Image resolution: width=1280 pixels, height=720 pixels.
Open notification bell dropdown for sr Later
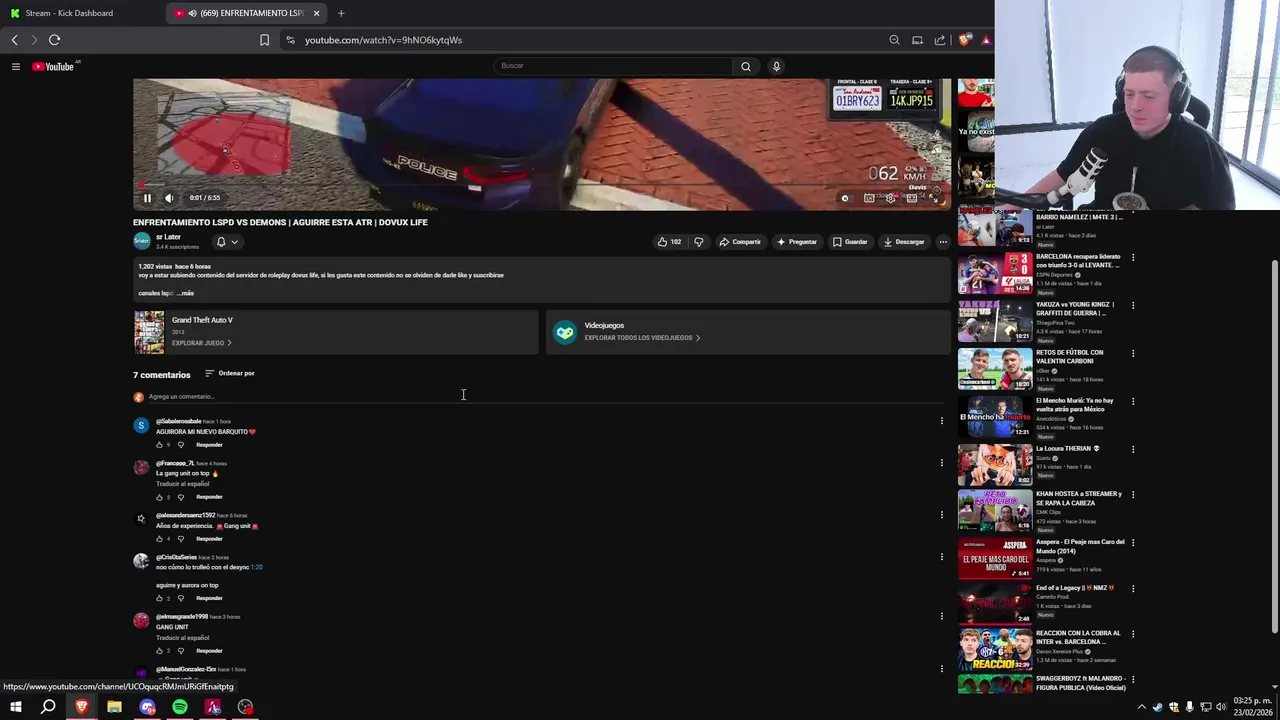pos(227,242)
